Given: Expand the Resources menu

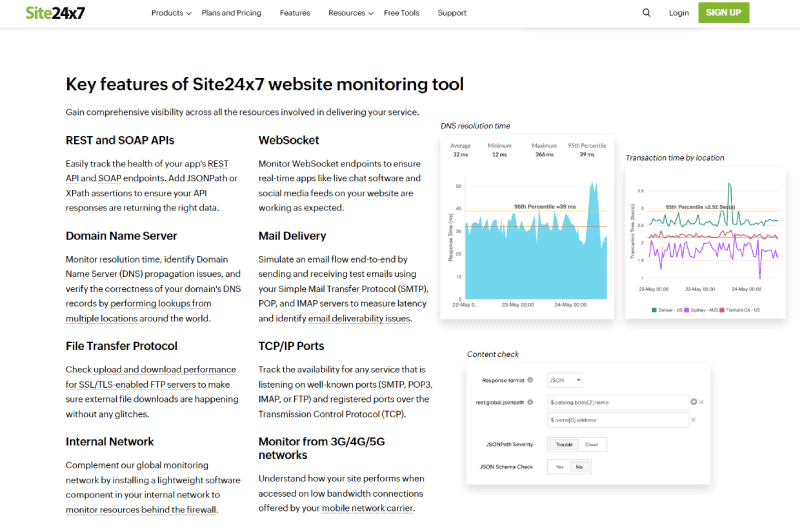Looking at the screenshot, I should 351,13.
